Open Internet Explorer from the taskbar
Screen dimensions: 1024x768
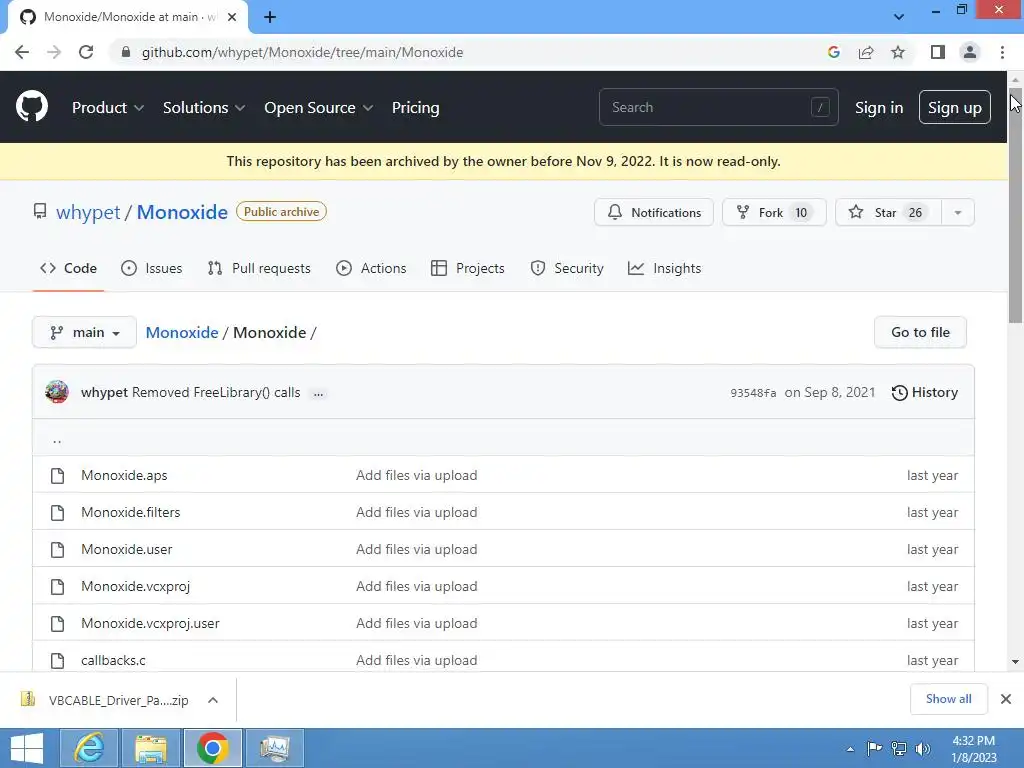(x=89, y=748)
